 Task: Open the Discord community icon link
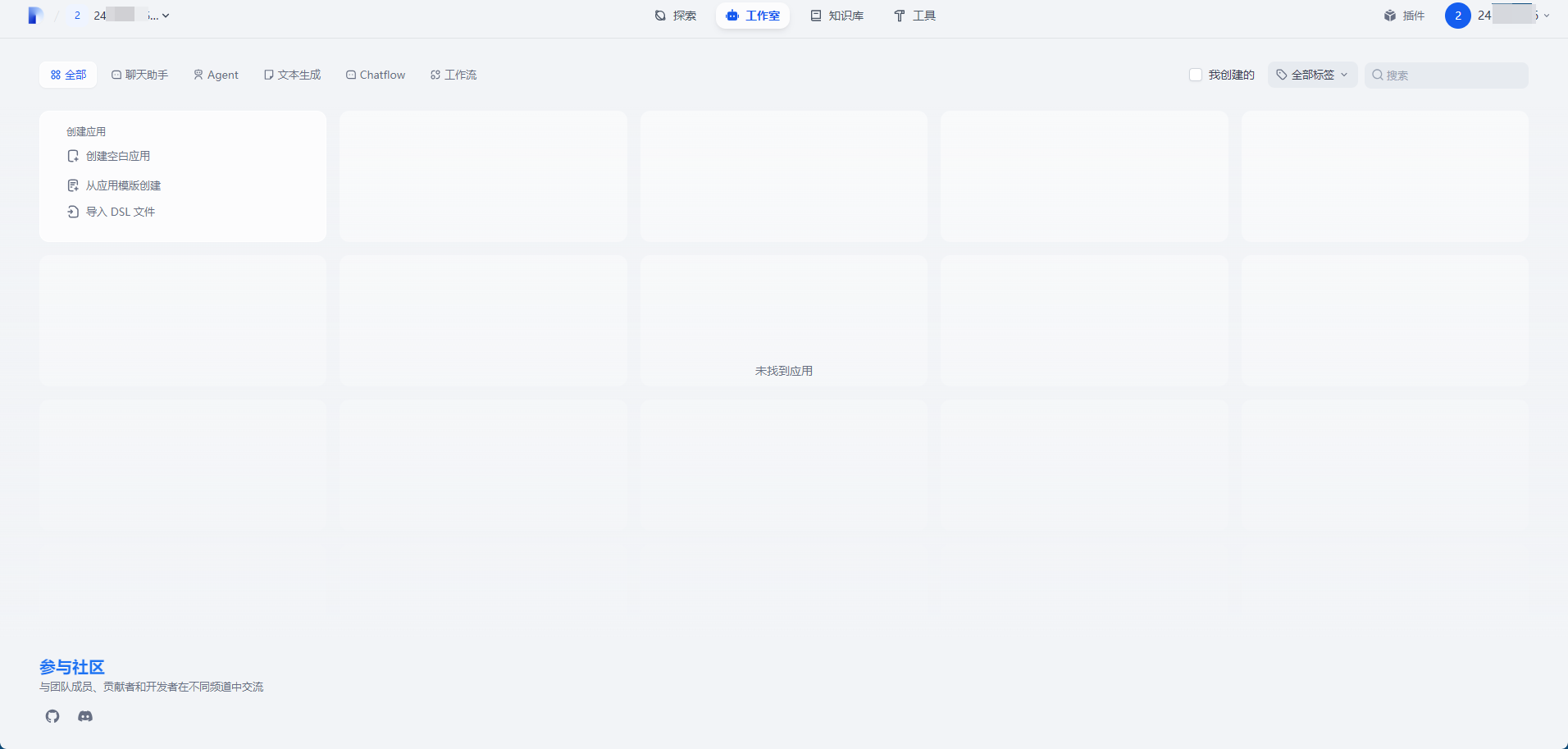pyautogui.click(x=85, y=716)
